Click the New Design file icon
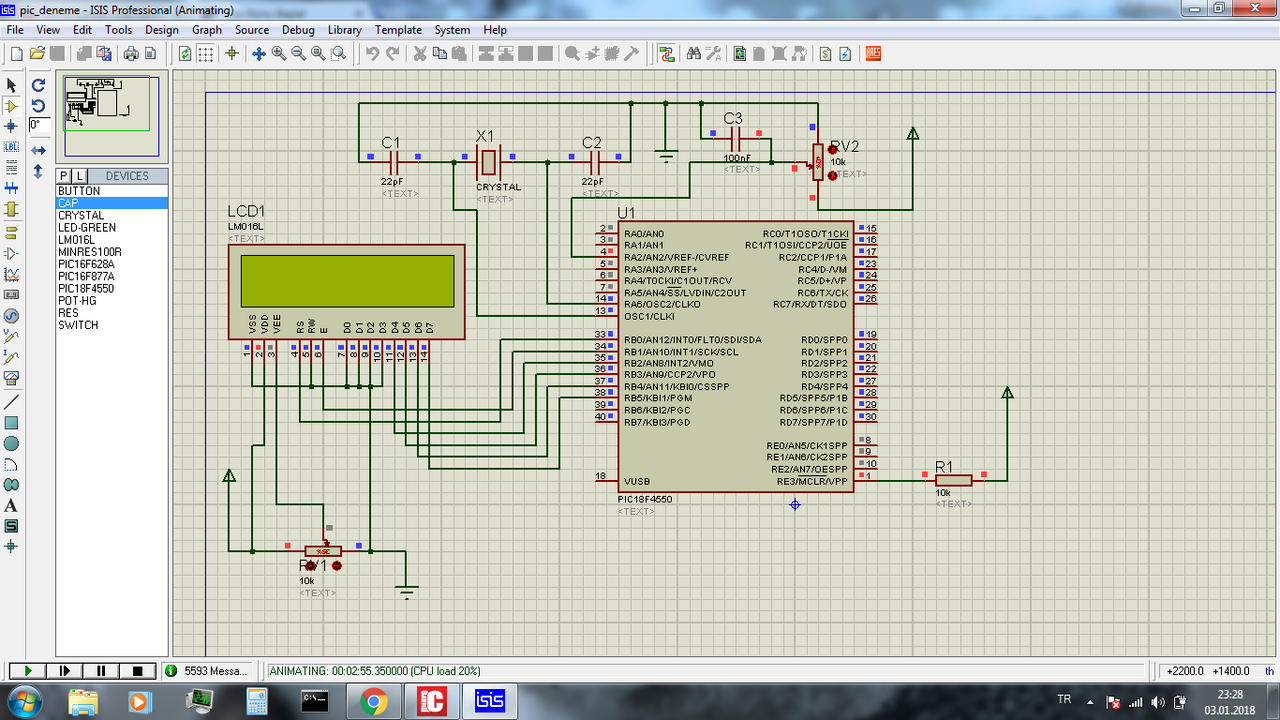Viewport: 1280px width, 720px height. pyautogui.click(x=16, y=54)
